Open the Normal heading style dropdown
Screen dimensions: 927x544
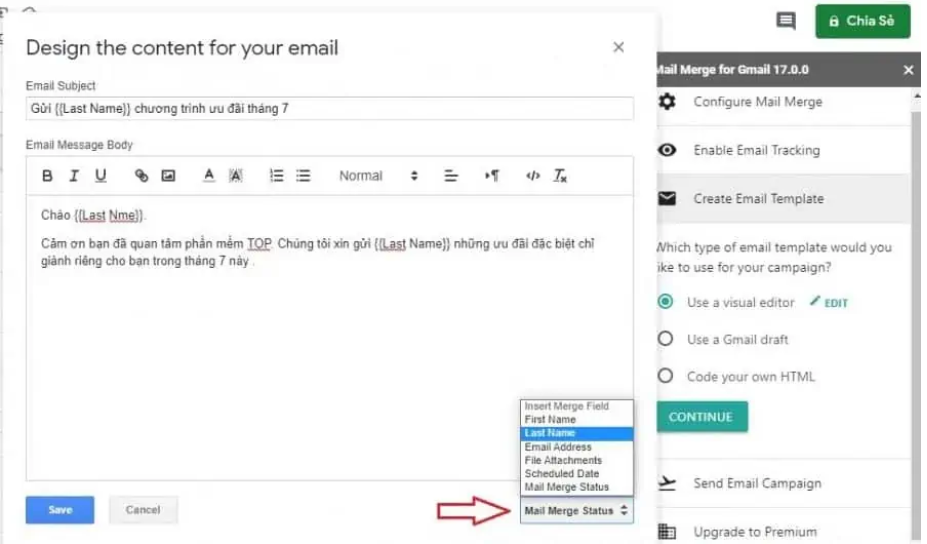[378, 176]
